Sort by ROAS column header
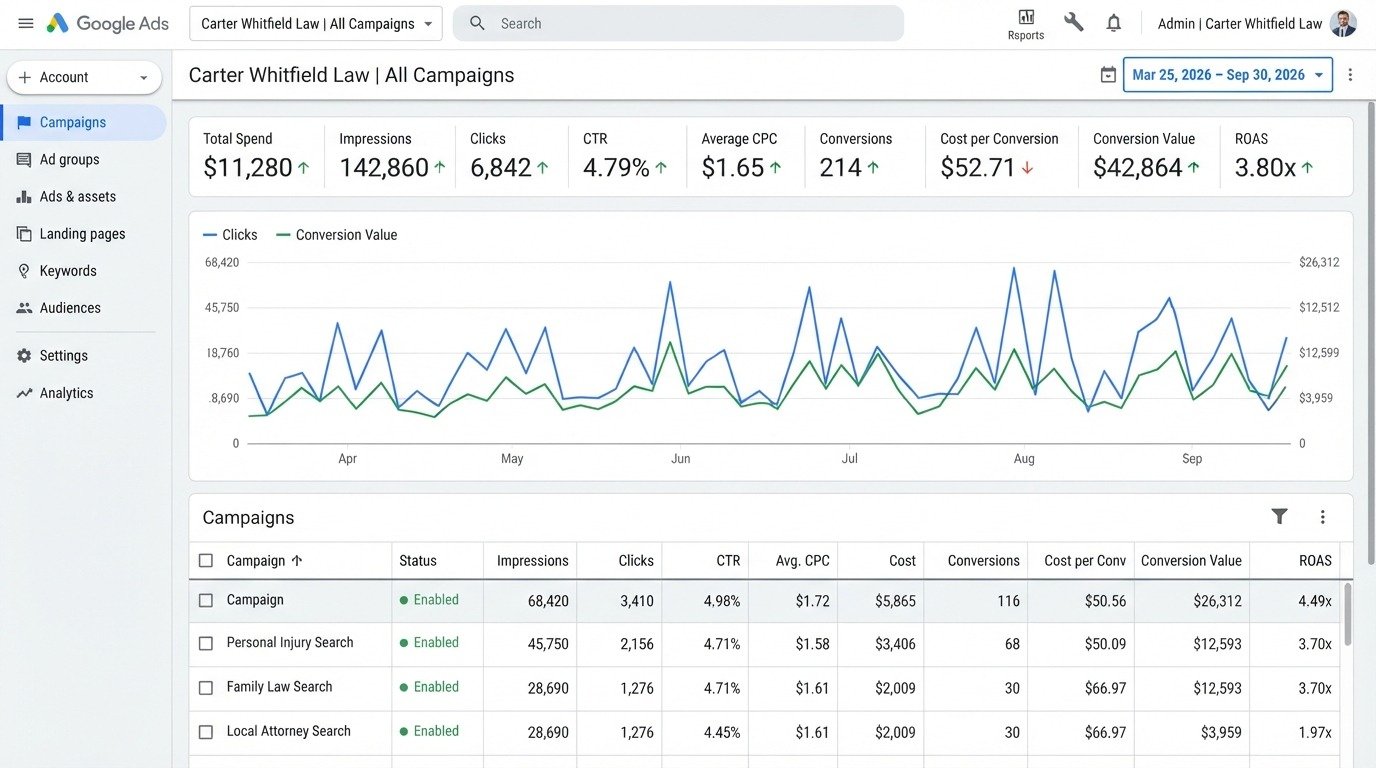Image resolution: width=1376 pixels, height=768 pixels. point(1315,560)
